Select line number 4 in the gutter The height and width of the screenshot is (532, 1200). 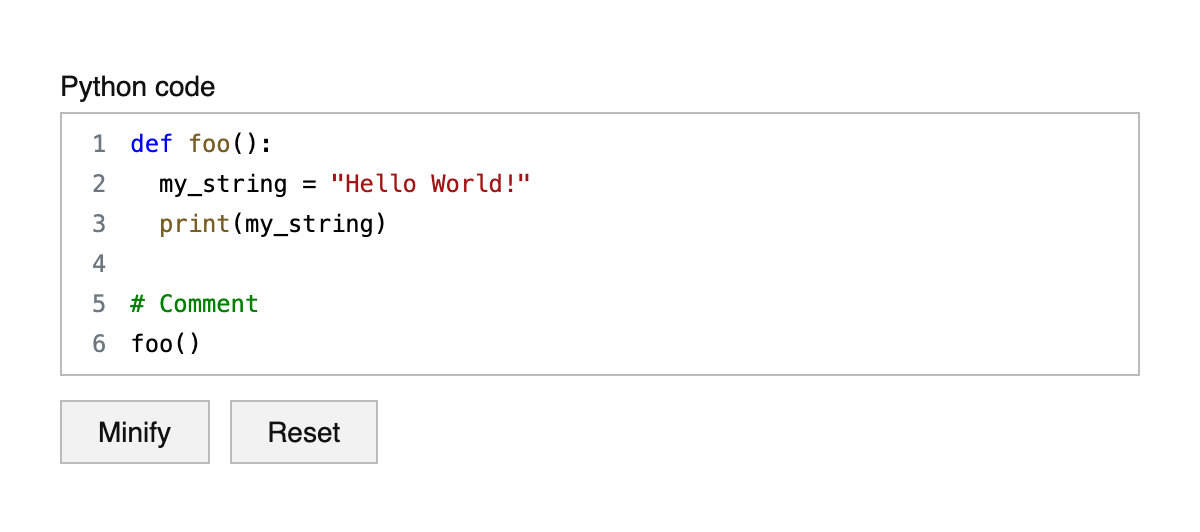98,264
